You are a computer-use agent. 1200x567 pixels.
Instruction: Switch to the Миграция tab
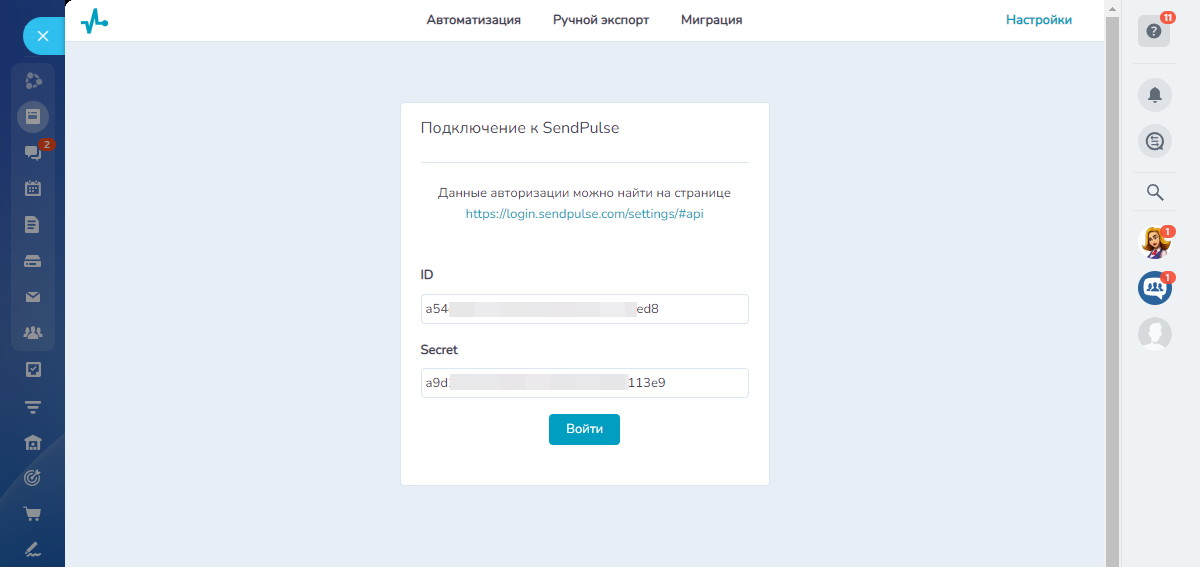pyautogui.click(x=711, y=20)
